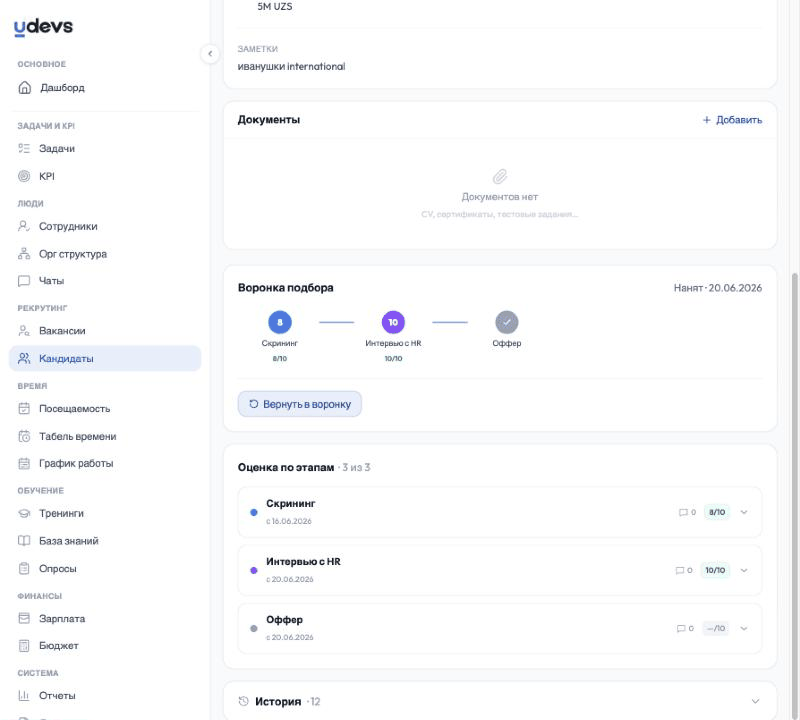Image resolution: width=800 pixels, height=720 pixels.
Task: Click the Вернуть в воронку button
Action: tap(299, 404)
